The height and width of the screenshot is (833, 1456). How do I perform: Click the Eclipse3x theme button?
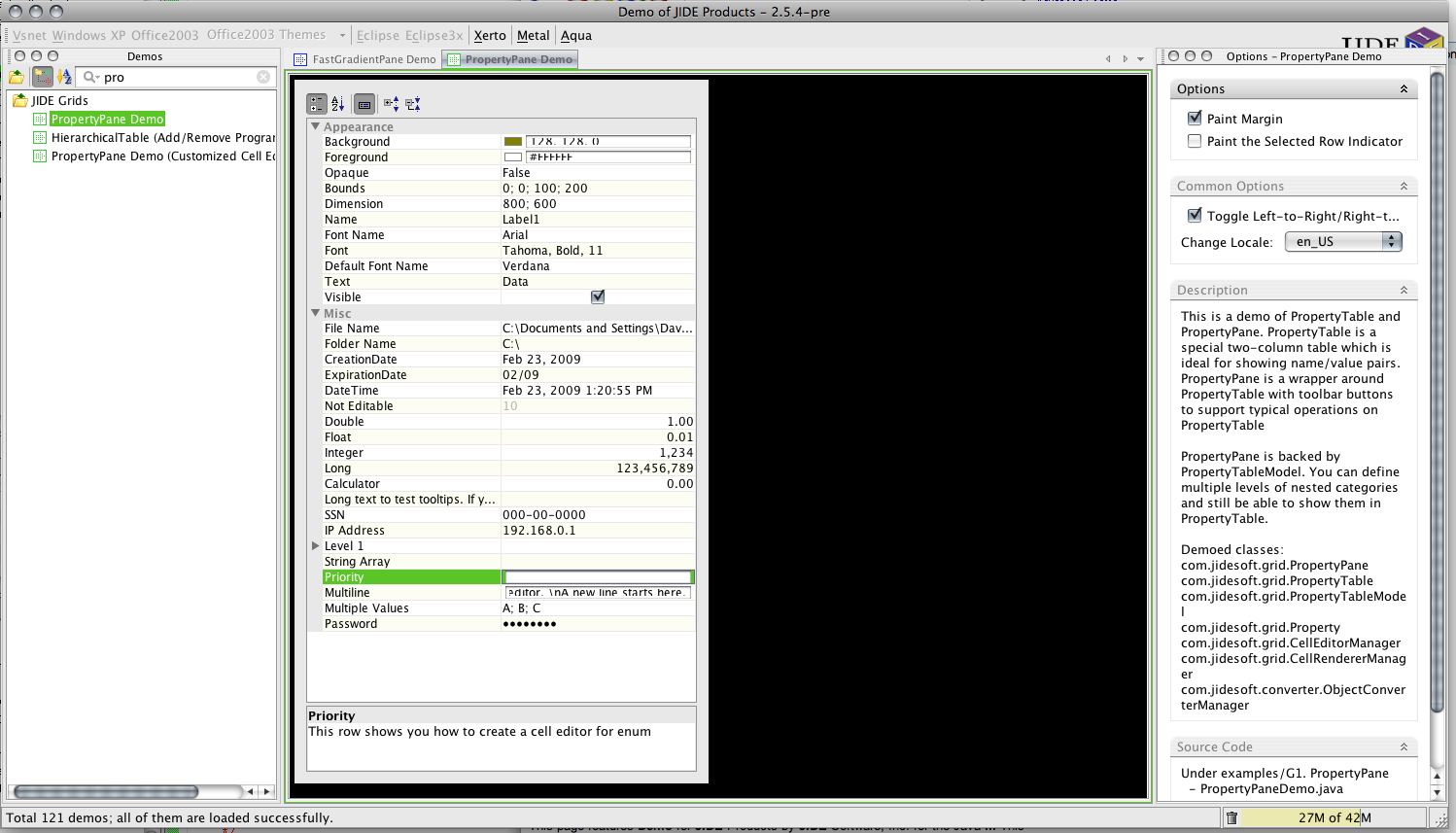click(434, 35)
